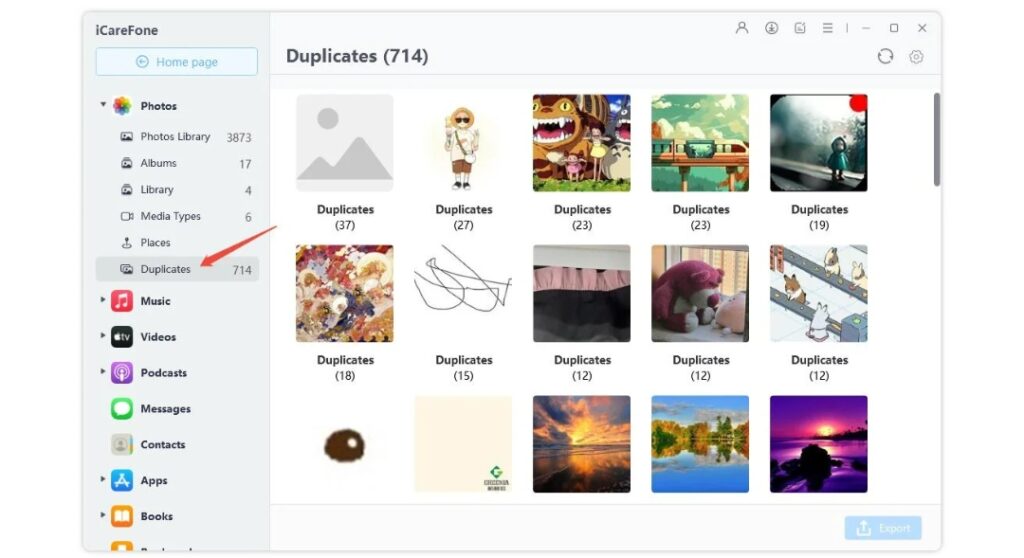
Task: Expand the Podcasts section
Action: (103, 372)
